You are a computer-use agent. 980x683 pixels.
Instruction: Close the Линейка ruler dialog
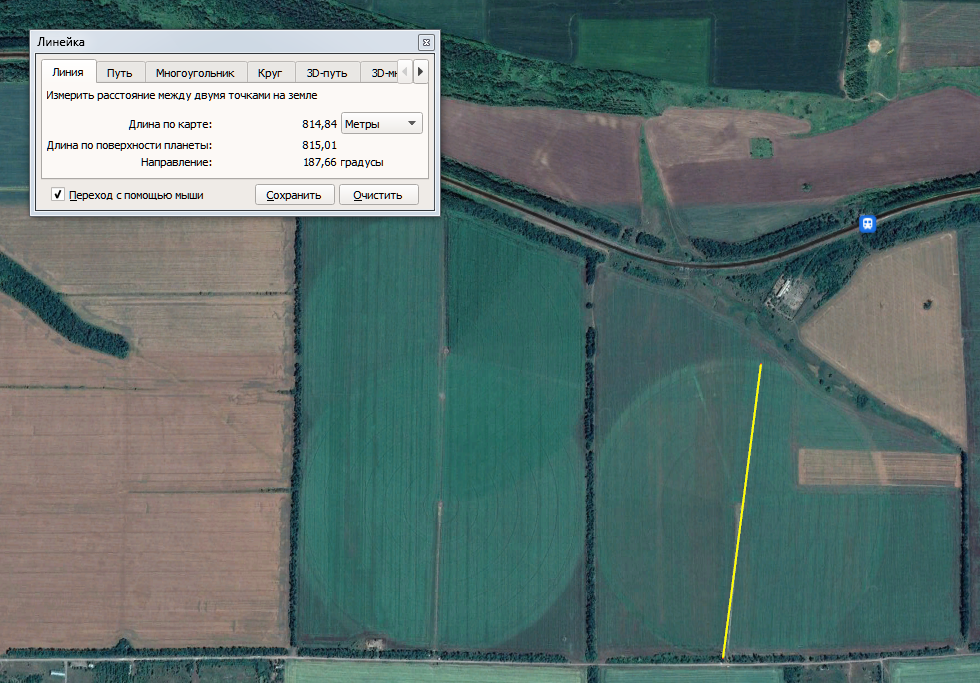(x=426, y=42)
